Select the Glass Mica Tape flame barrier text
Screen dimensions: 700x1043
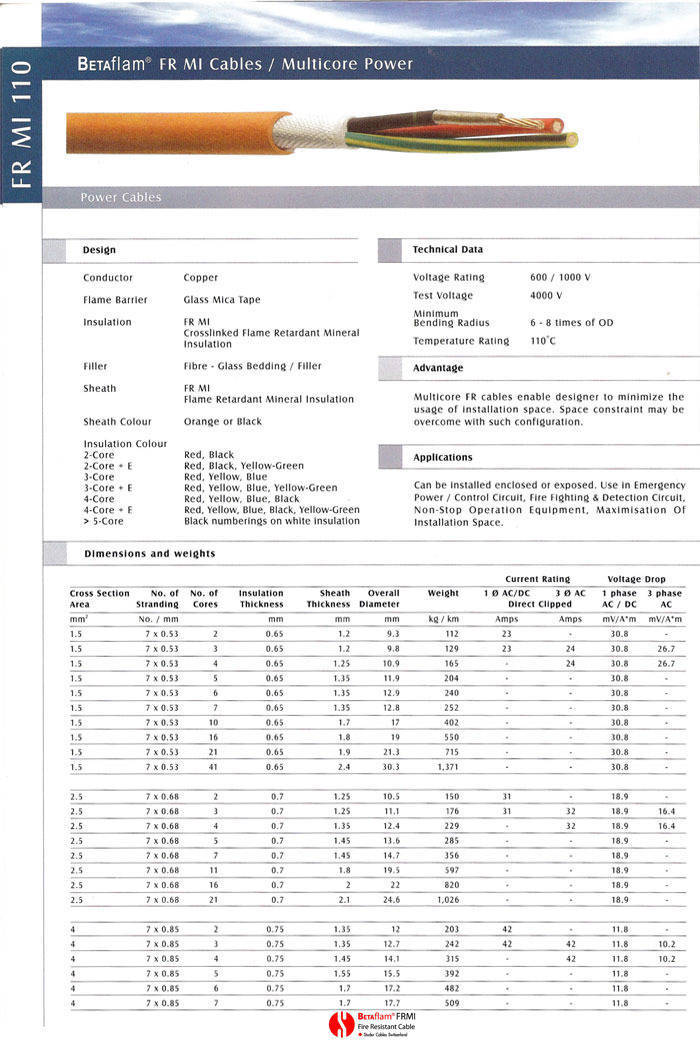point(223,300)
